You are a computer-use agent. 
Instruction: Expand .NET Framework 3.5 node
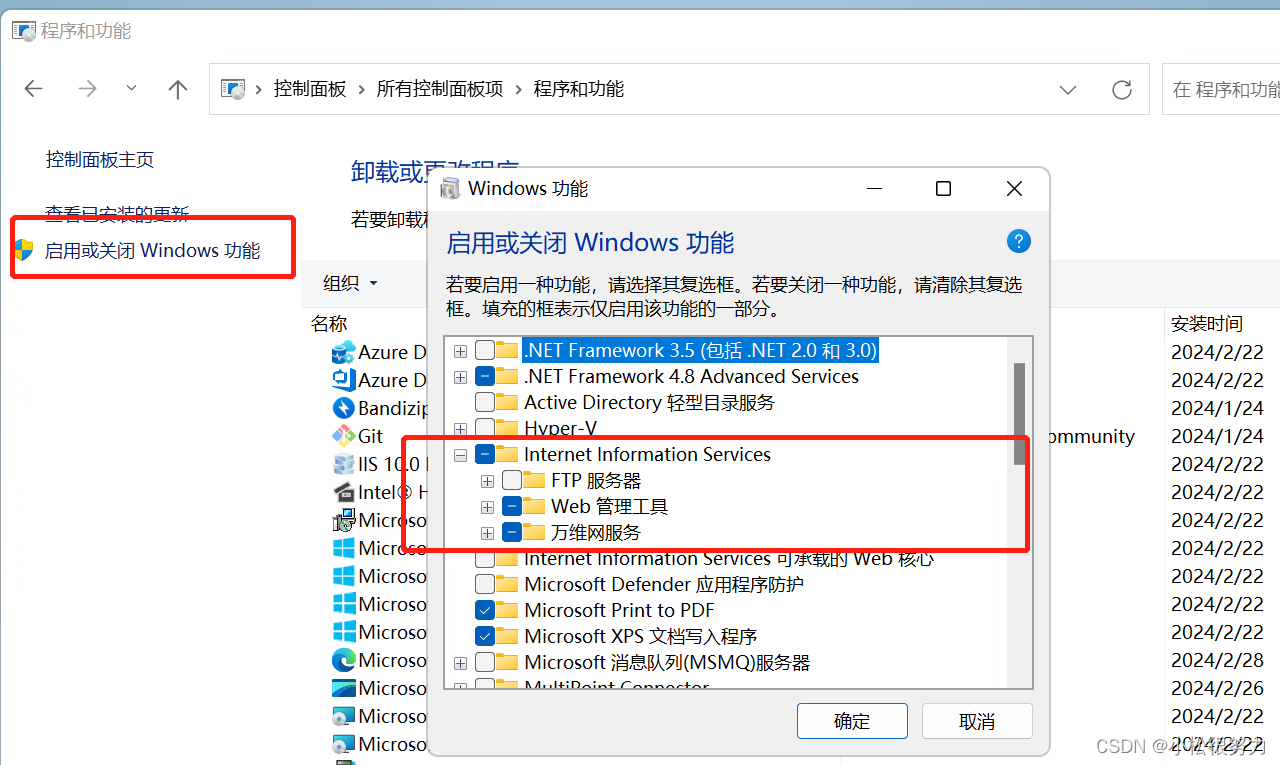click(460, 351)
